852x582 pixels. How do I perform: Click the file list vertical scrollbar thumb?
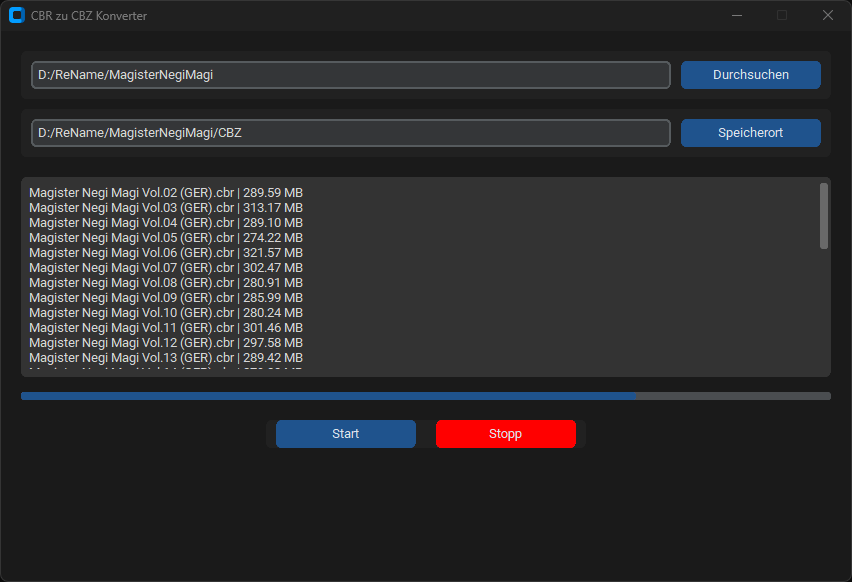pyautogui.click(x=824, y=216)
